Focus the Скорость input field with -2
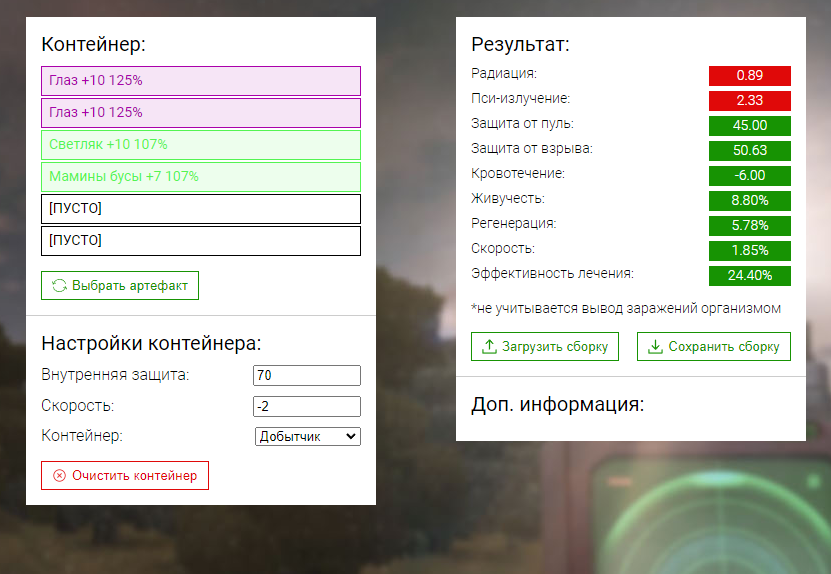Image resolution: width=831 pixels, height=574 pixels. click(x=307, y=407)
